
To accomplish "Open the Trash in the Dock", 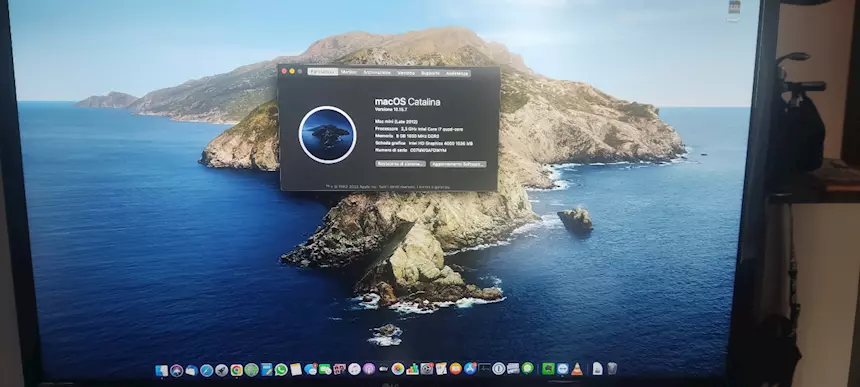I will pyautogui.click(x=612, y=368).
